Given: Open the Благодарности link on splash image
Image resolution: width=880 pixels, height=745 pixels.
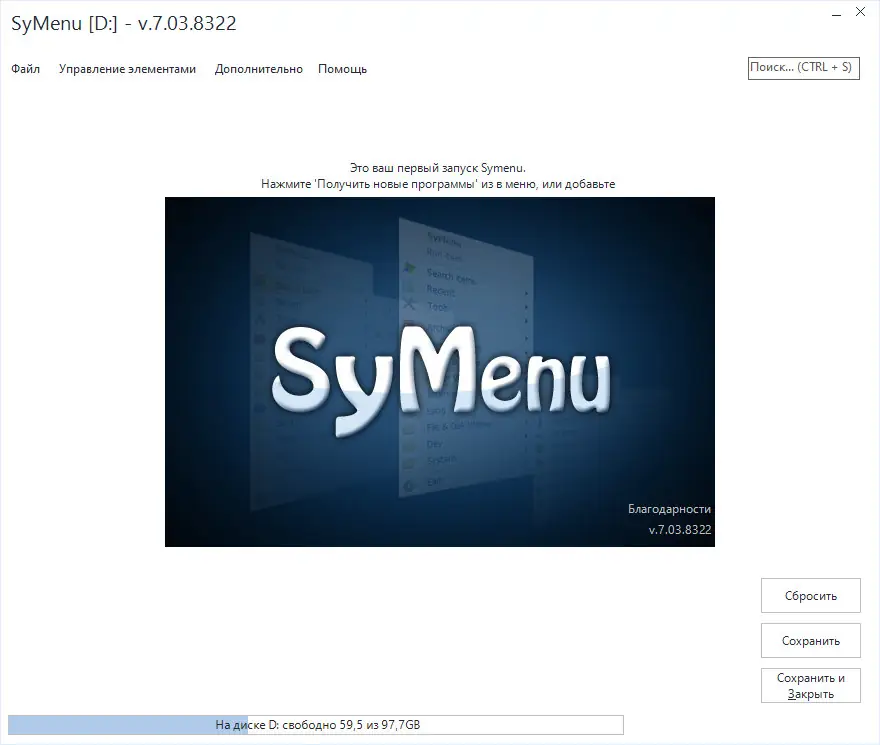Looking at the screenshot, I should pos(669,509).
